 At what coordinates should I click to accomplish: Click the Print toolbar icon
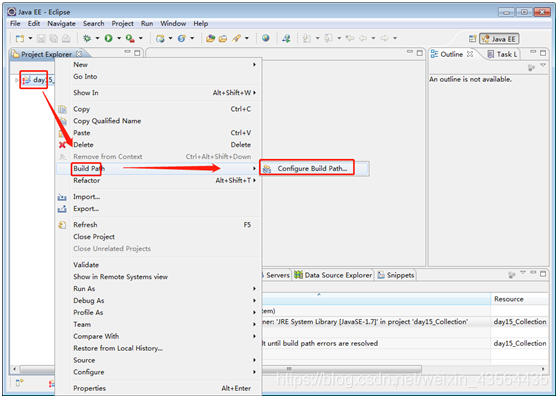click(x=66, y=38)
